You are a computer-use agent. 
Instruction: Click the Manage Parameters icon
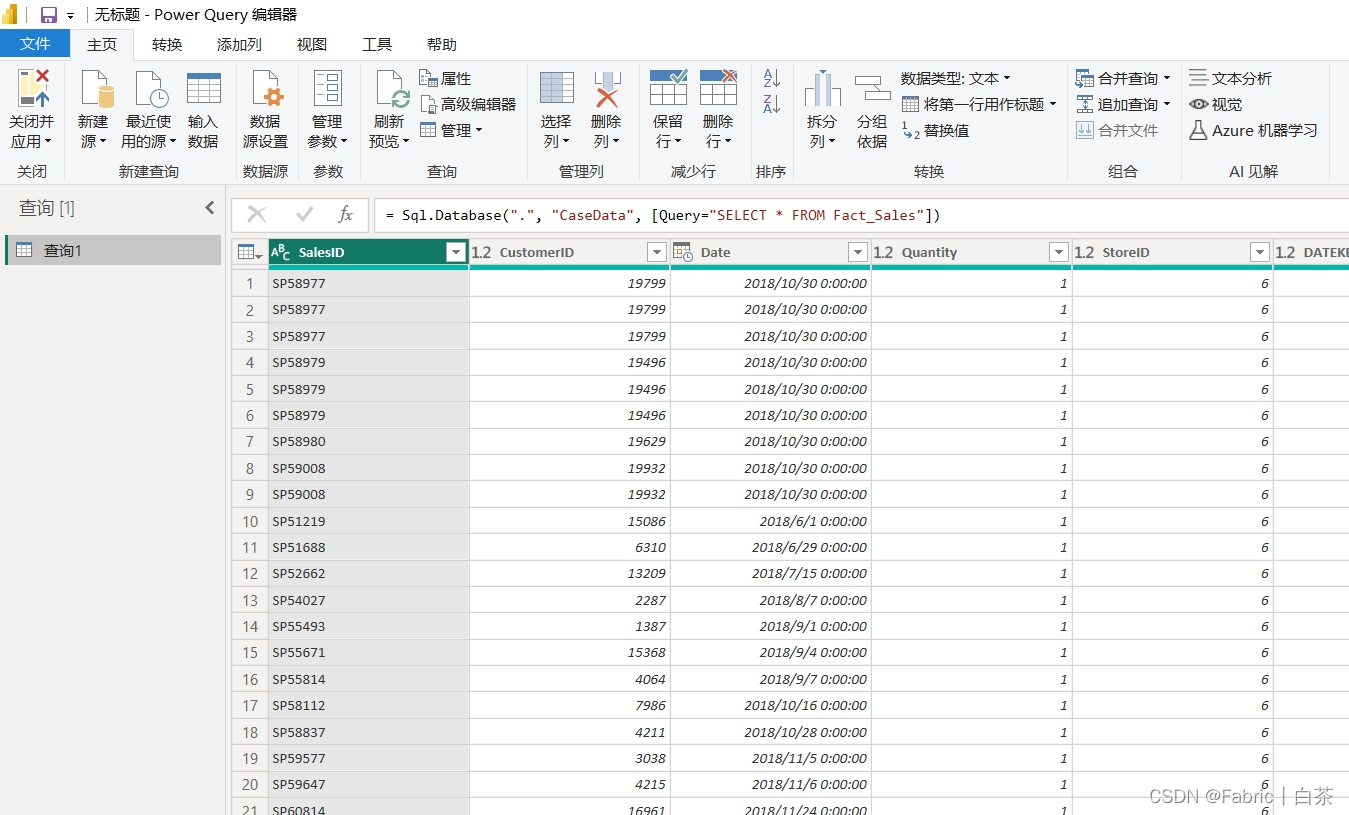(327, 88)
